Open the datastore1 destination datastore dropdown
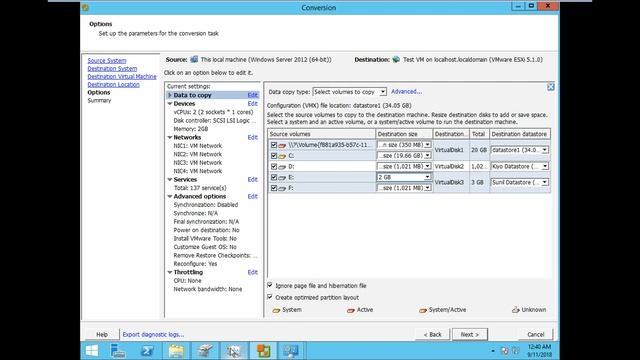The height and width of the screenshot is (360, 640). [x=545, y=150]
